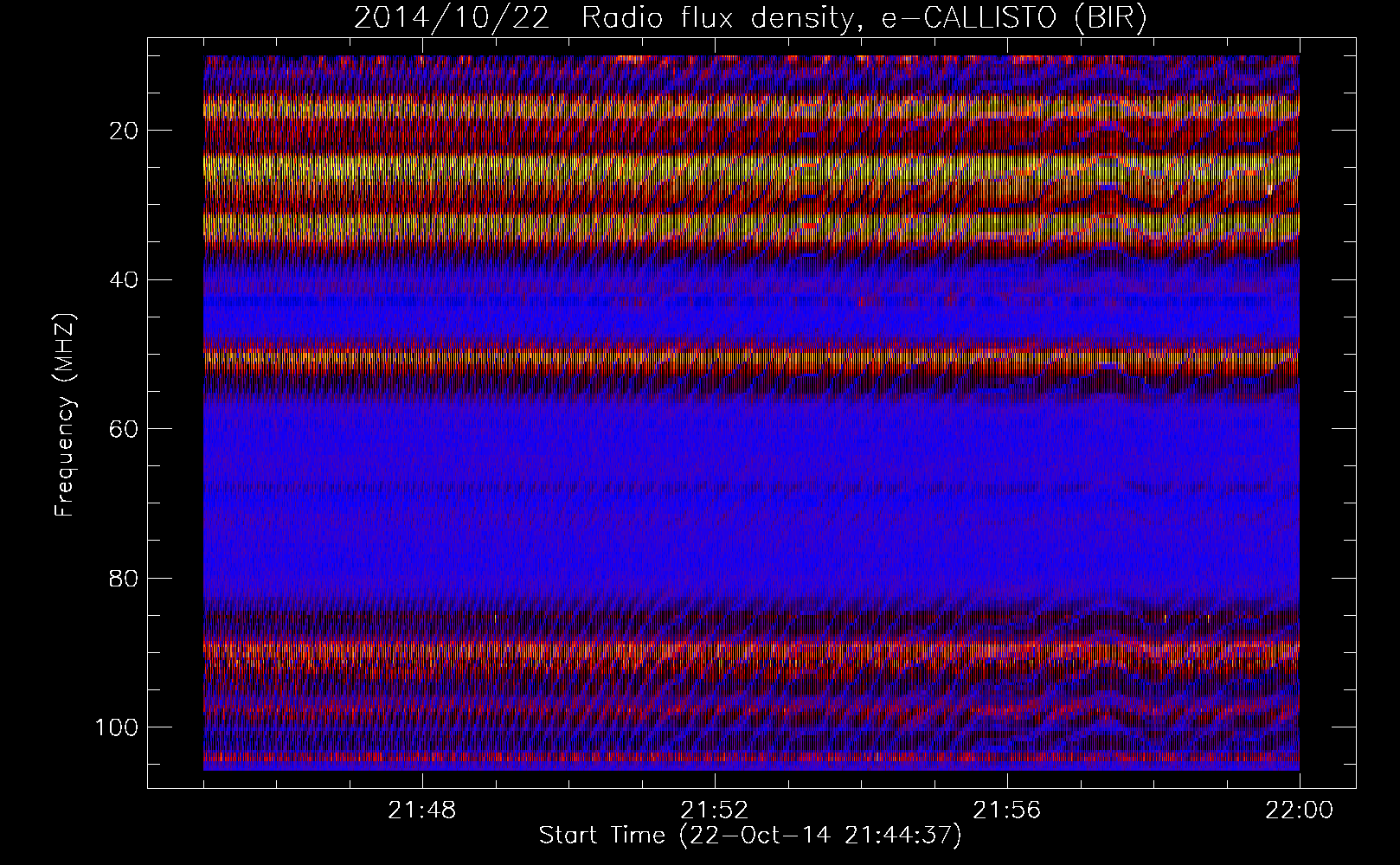Click the plot title "2014/10/22 Radio flux density, e-CALLISTO (BIR)"
Viewport: 1400px width, 865px height.
tap(750, 18)
